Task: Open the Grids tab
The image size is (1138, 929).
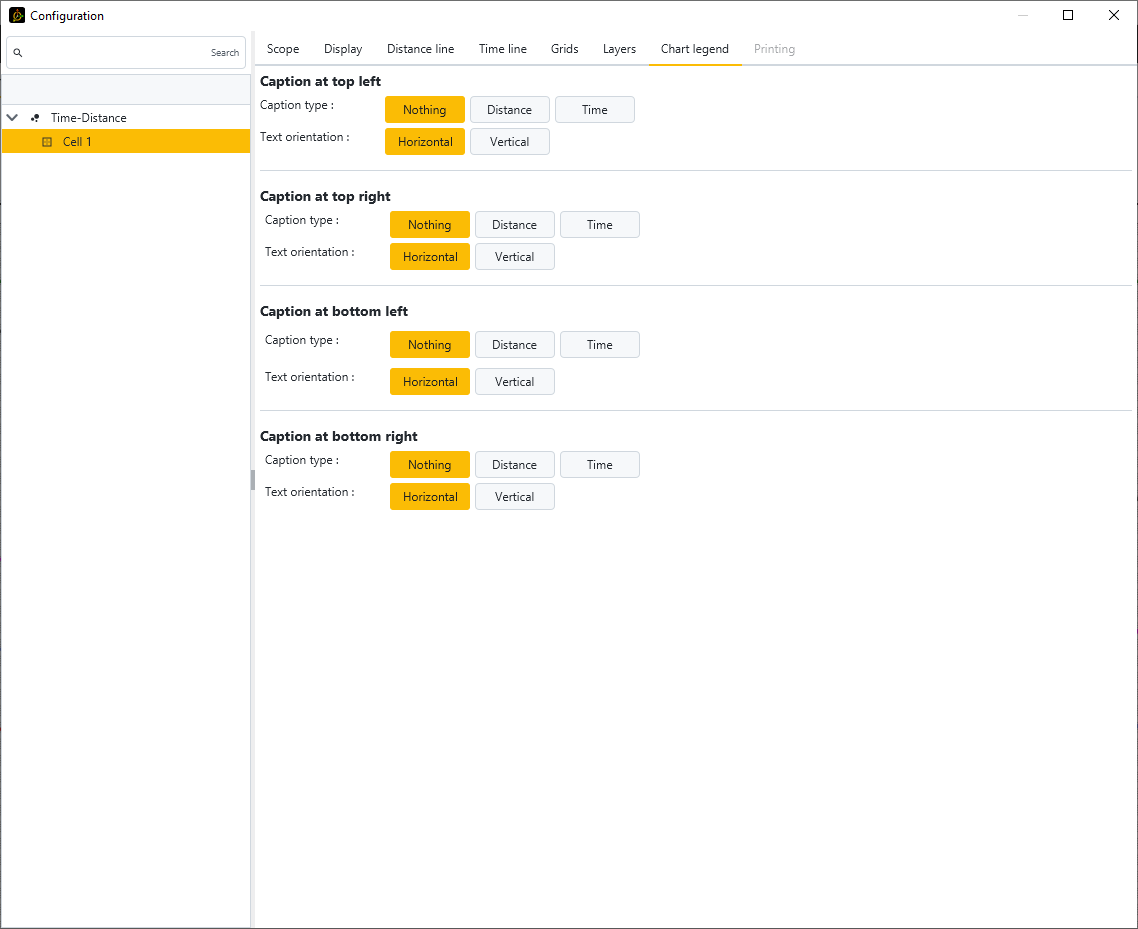Action: 564,49
